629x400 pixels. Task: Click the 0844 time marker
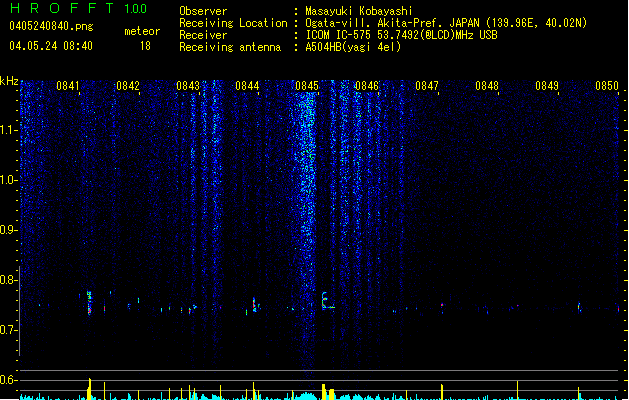(x=247, y=86)
